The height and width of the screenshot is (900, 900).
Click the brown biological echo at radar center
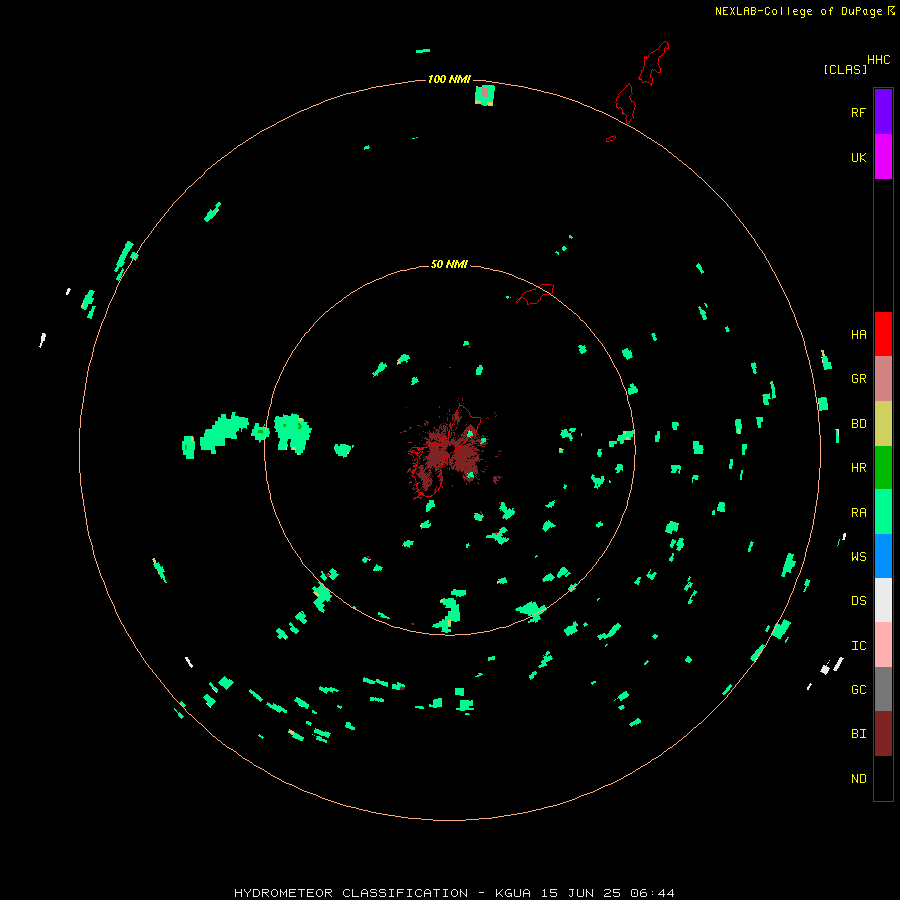coord(451,453)
